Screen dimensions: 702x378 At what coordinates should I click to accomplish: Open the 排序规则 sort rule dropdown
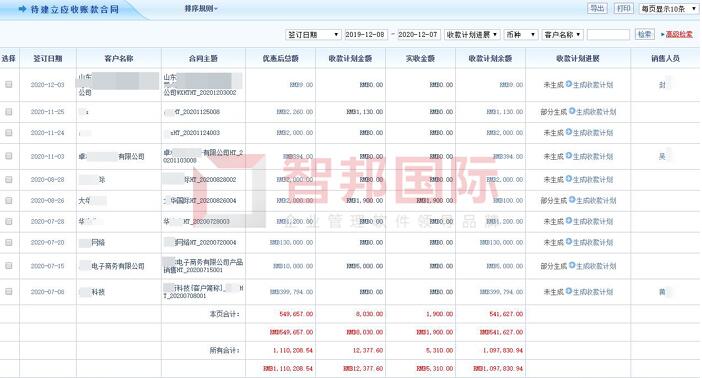pyautogui.click(x=201, y=9)
